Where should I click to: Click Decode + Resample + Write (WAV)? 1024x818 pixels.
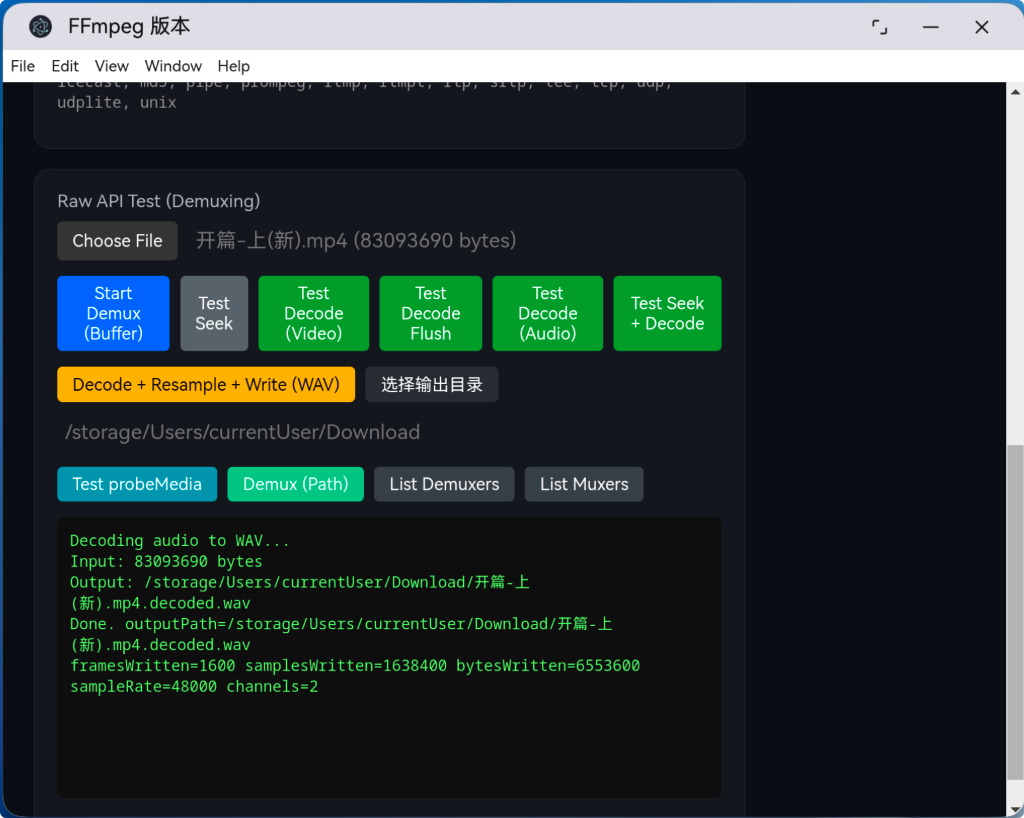(x=206, y=385)
